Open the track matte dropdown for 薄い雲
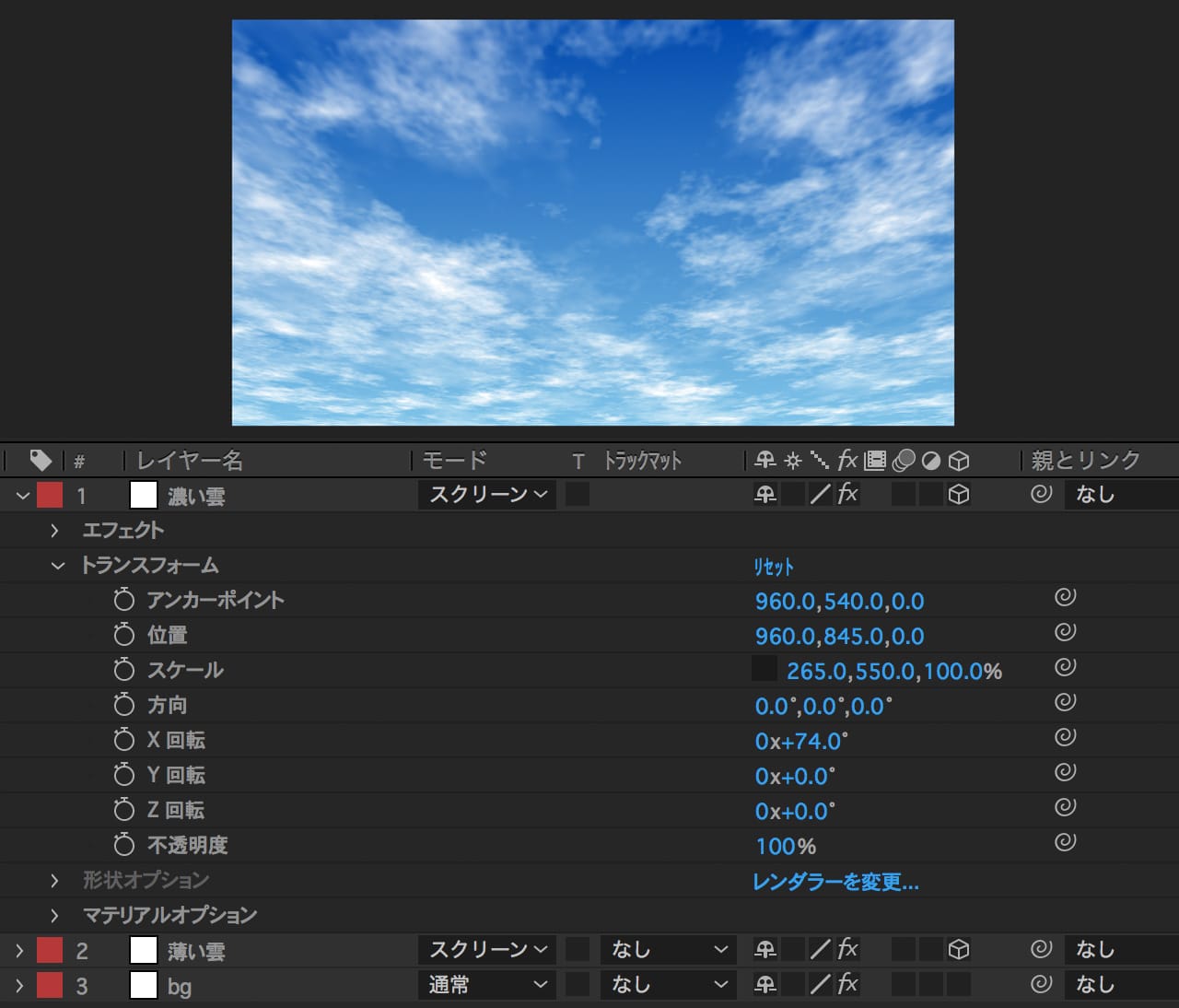This screenshot has width=1179, height=1008. [669, 950]
